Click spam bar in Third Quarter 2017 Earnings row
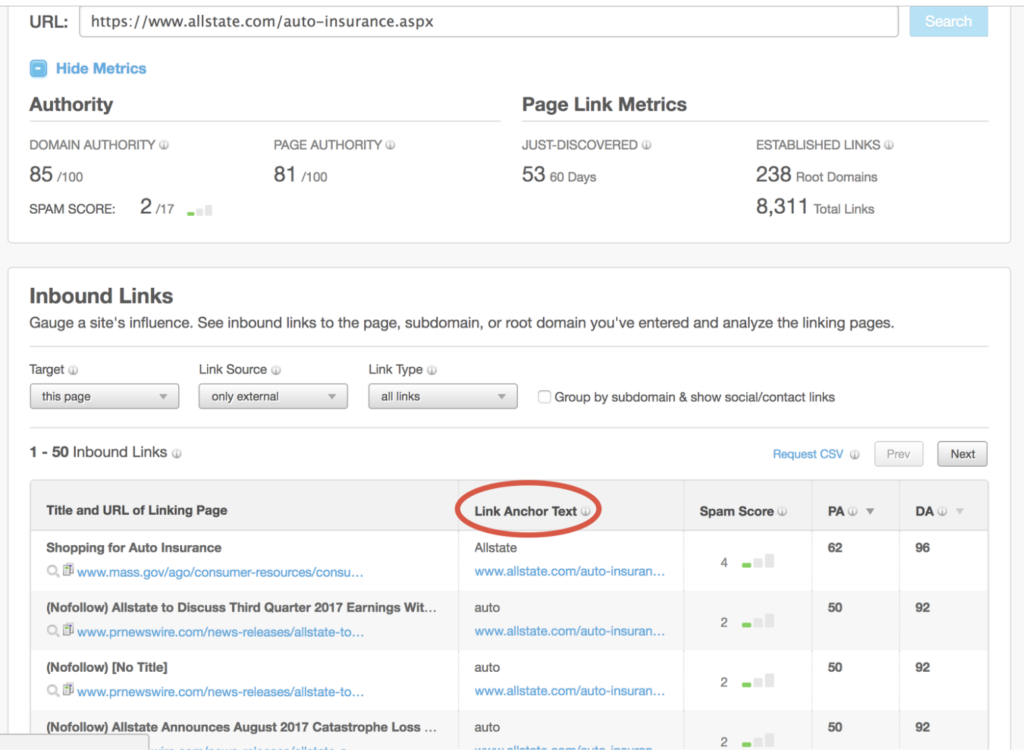This screenshot has width=1024, height=755. tap(758, 622)
